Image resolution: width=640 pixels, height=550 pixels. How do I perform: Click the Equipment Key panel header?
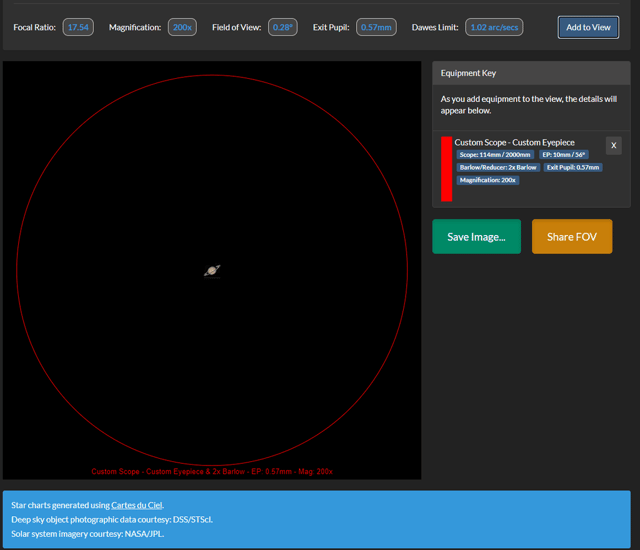tap(531, 73)
